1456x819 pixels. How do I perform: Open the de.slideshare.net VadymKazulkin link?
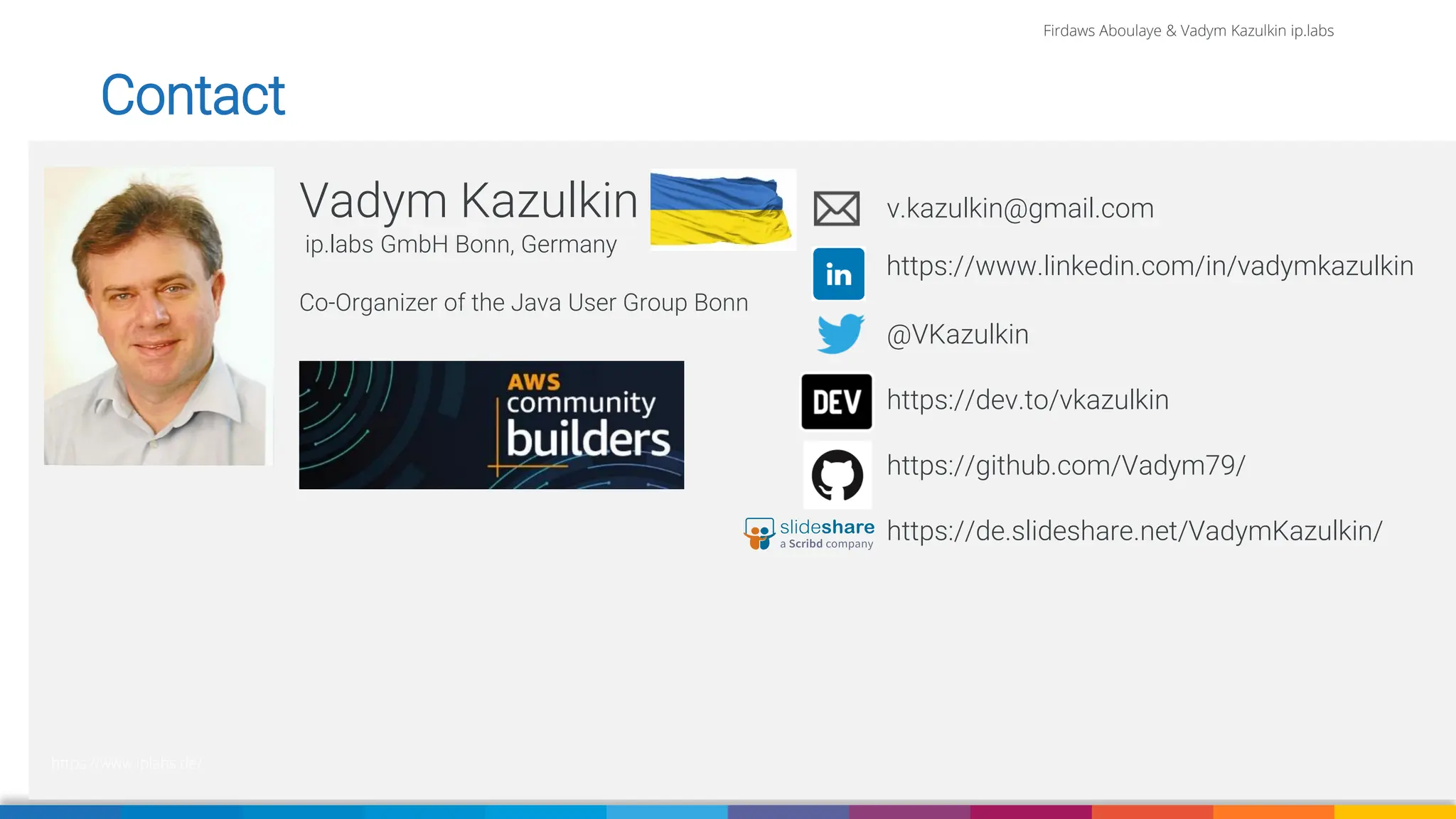point(1134,531)
